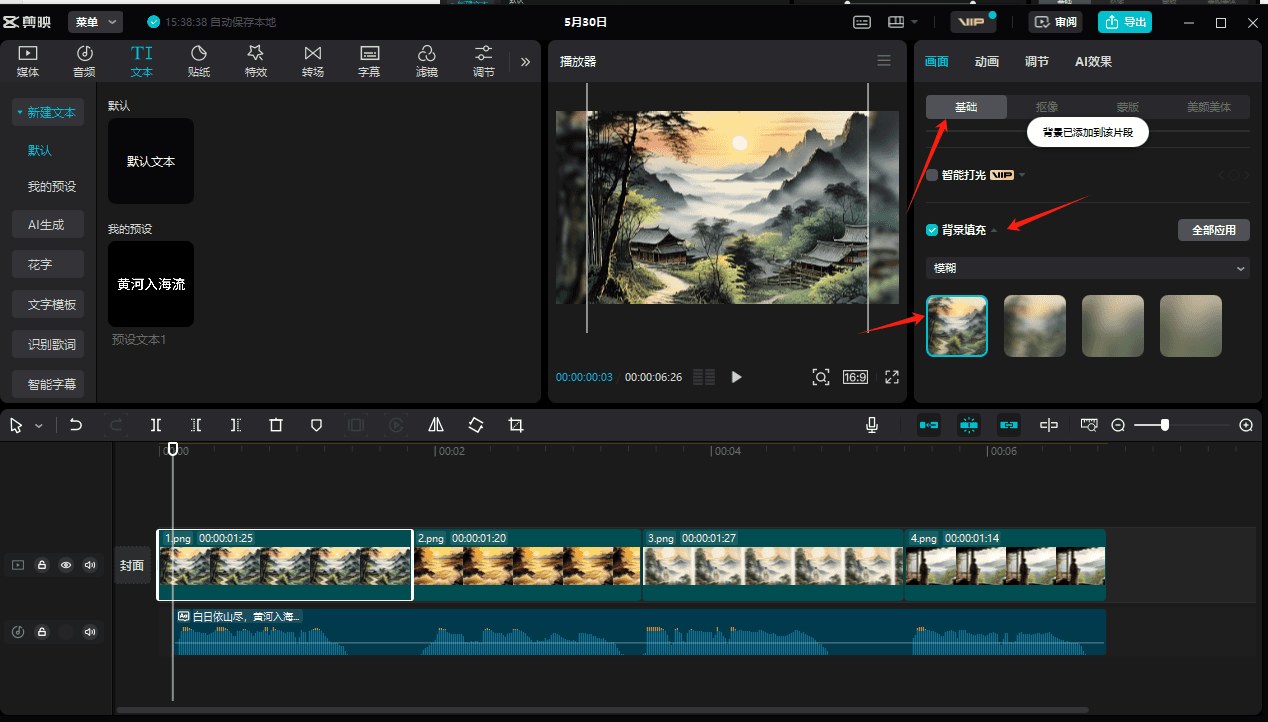
Task: Hide the video track with eye icon
Action: pos(66,565)
